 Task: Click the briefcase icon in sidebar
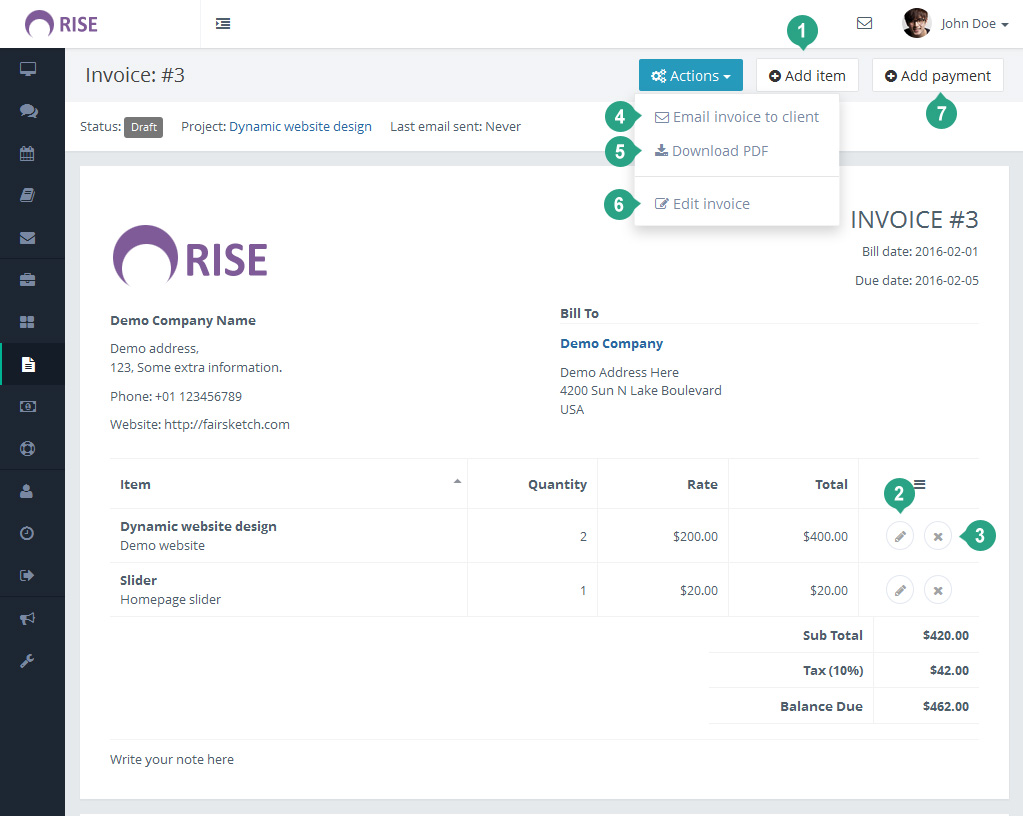[28, 280]
